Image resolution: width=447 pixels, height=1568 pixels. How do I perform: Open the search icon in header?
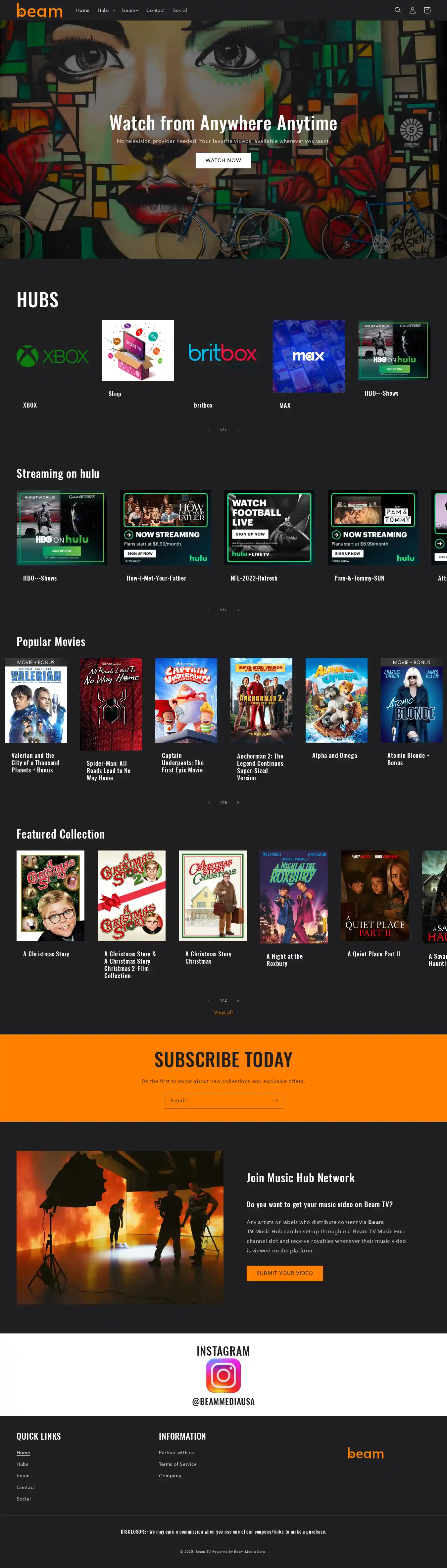pos(398,10)
